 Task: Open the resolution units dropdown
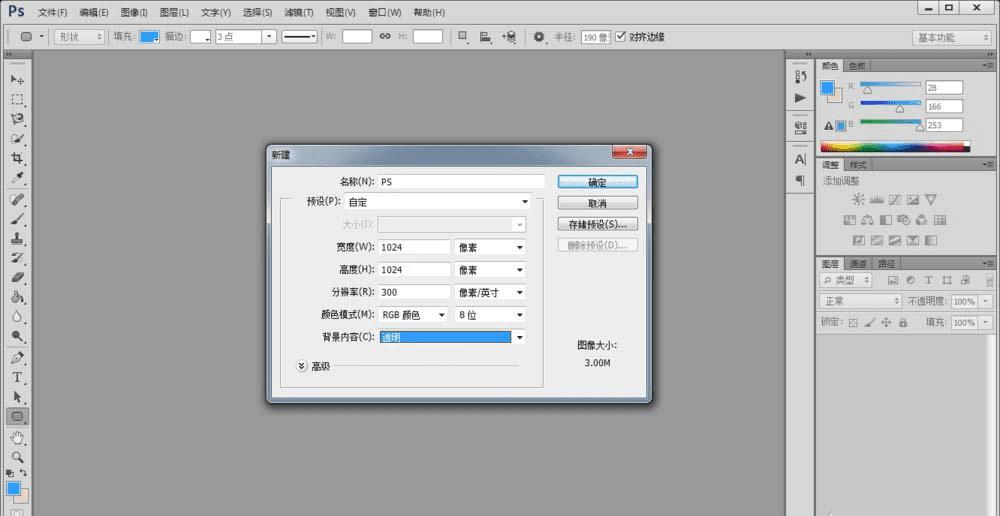click(x=490, y=293)
